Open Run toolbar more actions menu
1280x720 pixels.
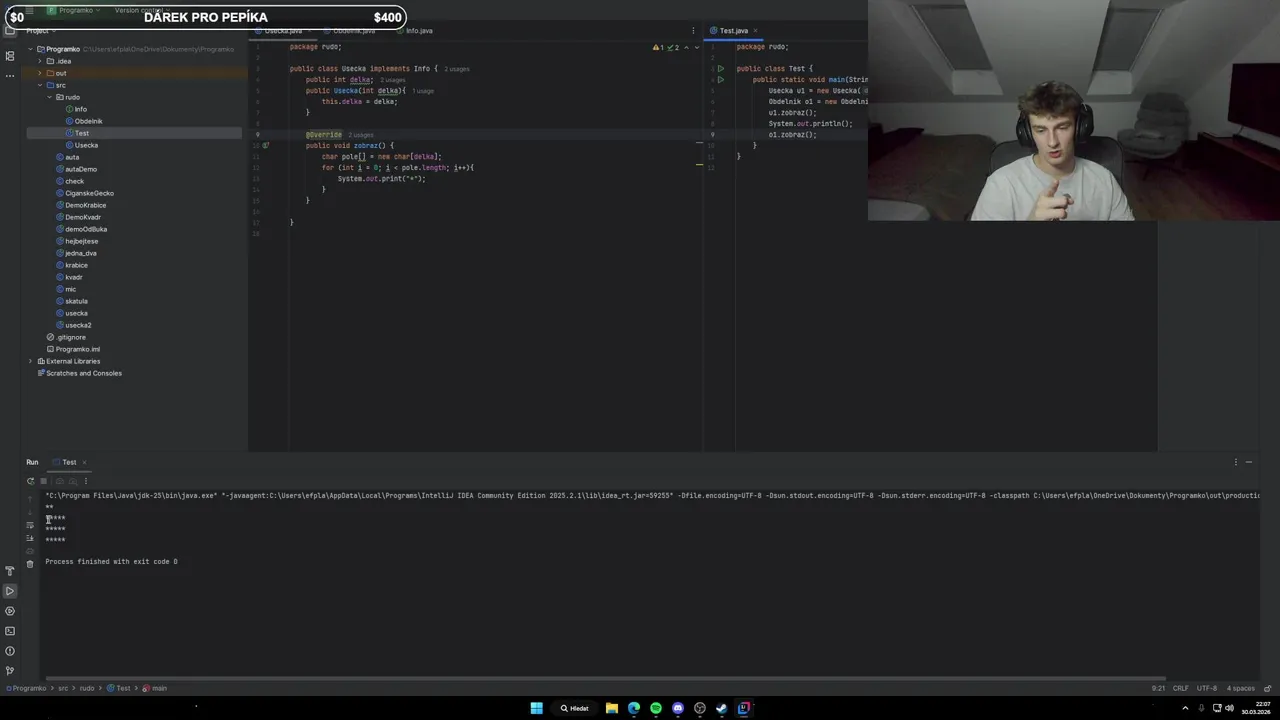coord(86,481)
